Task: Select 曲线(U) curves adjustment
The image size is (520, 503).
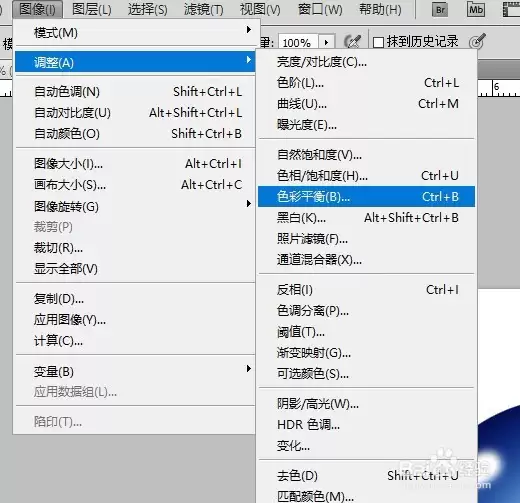Action: (366, 104)
